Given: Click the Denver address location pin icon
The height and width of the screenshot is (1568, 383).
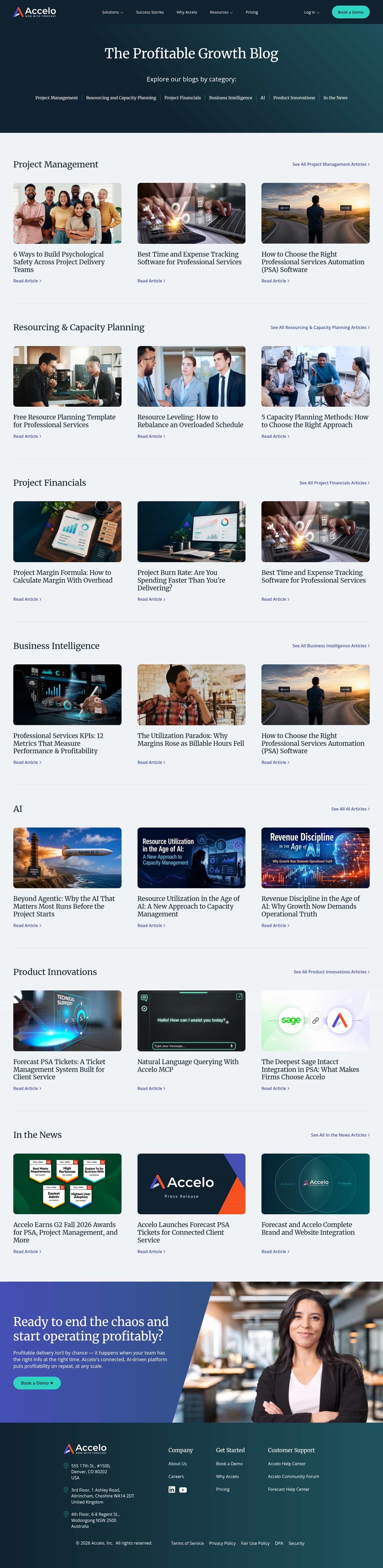Looking at the screenshot, I should [66, 1466].
